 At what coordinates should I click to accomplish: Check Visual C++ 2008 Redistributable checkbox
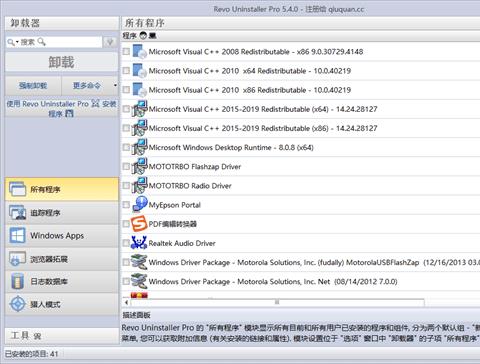(126, 52)
